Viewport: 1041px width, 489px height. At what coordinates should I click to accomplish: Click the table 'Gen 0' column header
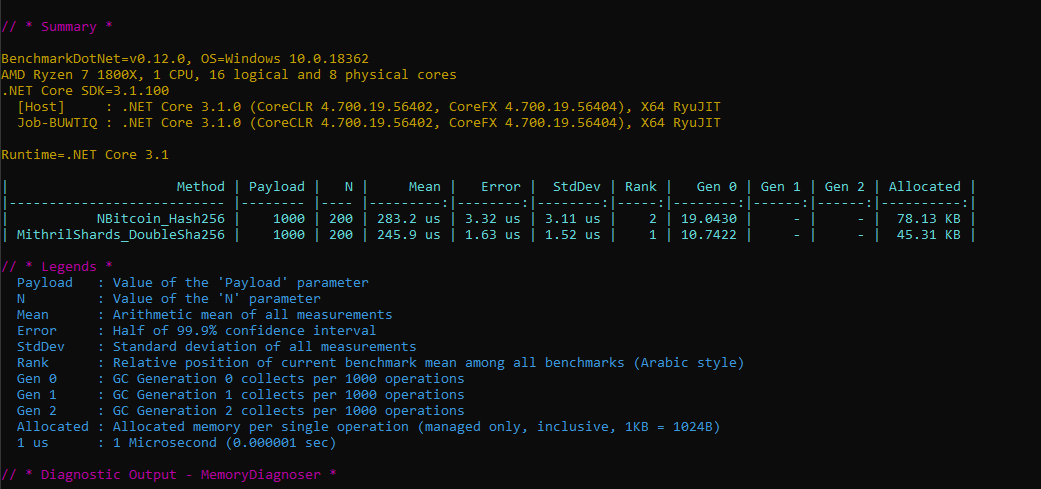tap(716, 186)
